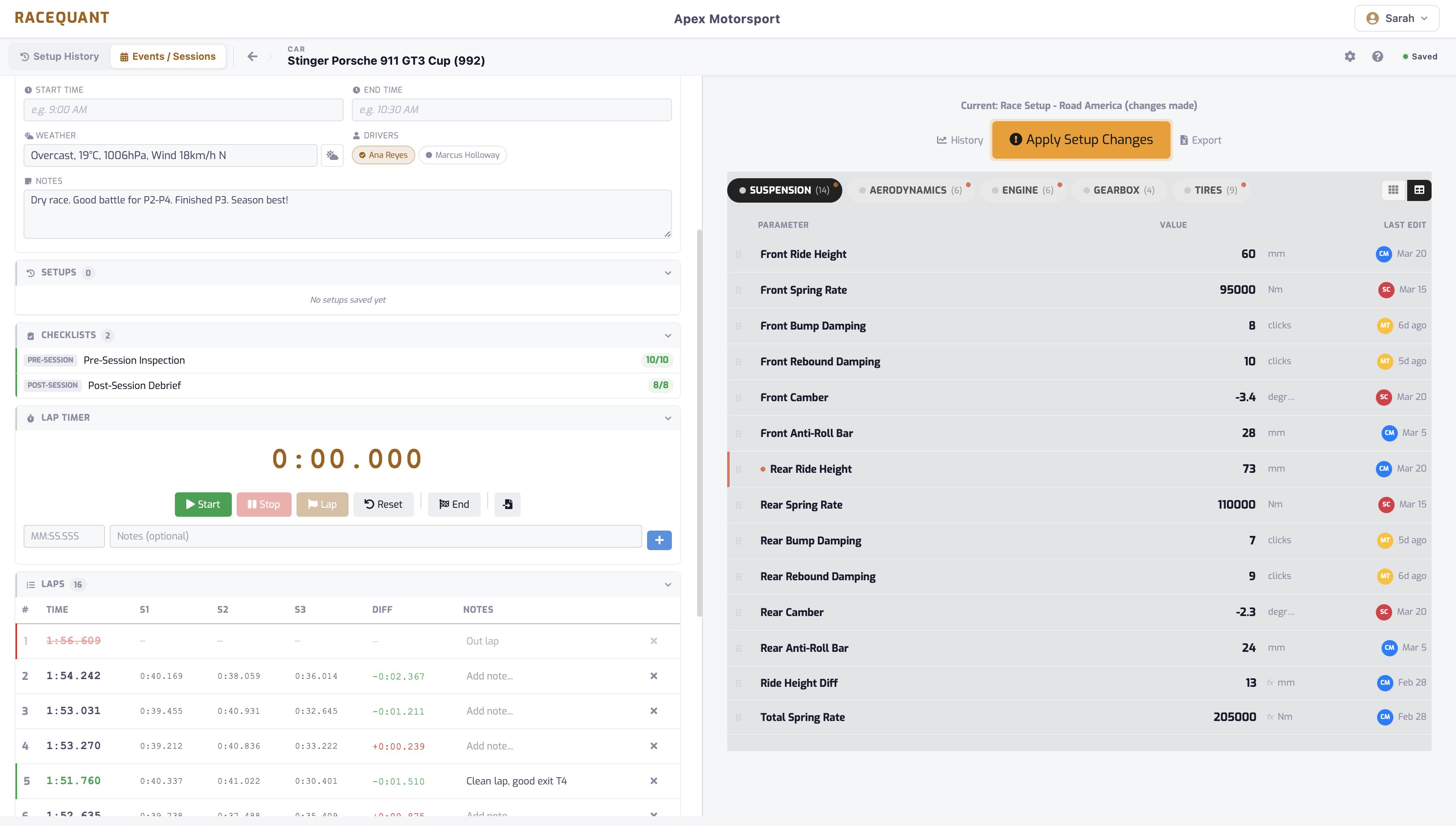Viewport: 1456px width, 826px height.
Task: Click the back arrow next to car name
Action: click(252, 56)
